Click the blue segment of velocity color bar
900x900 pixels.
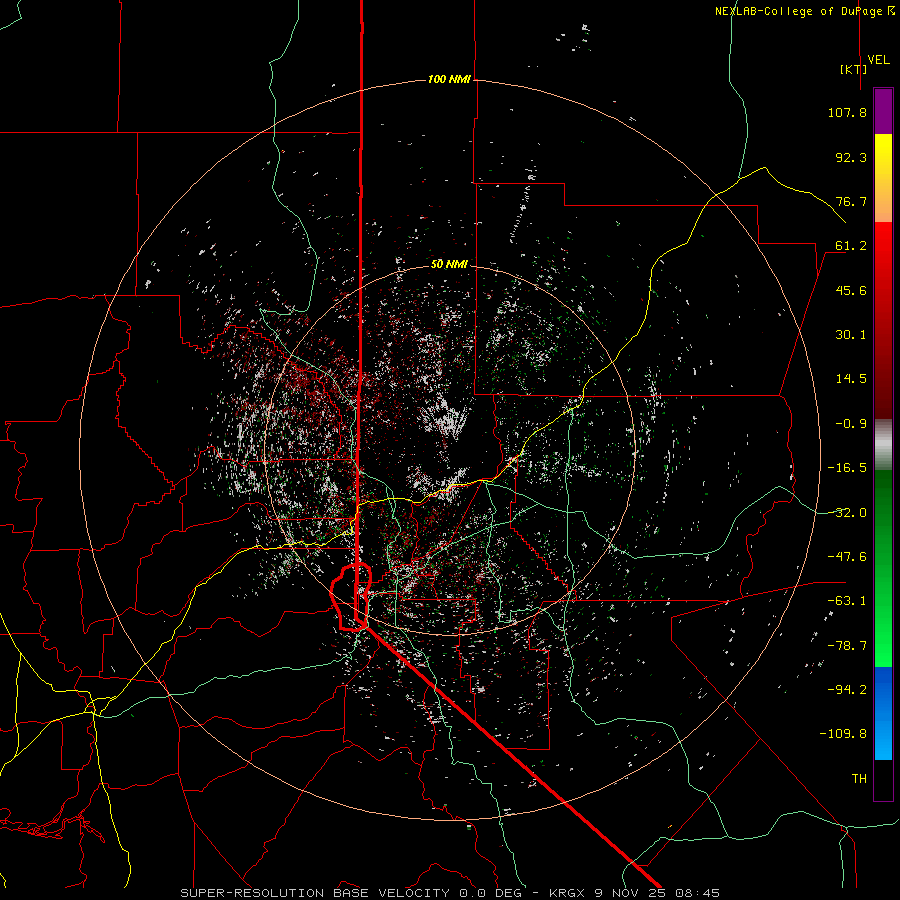click(x=883, y=713)
